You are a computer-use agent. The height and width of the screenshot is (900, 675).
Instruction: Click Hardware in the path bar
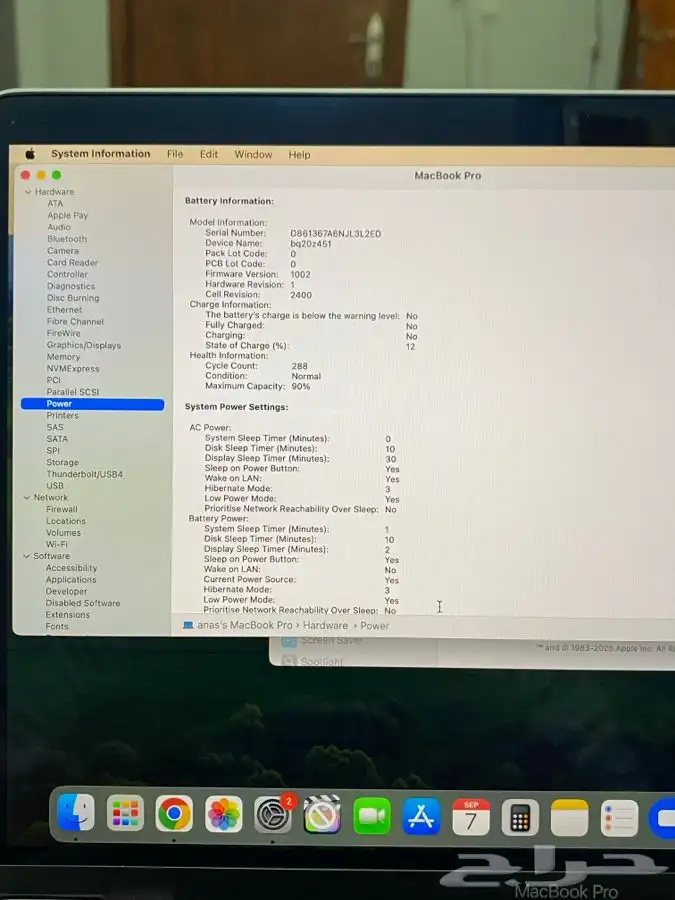[325, 626]
